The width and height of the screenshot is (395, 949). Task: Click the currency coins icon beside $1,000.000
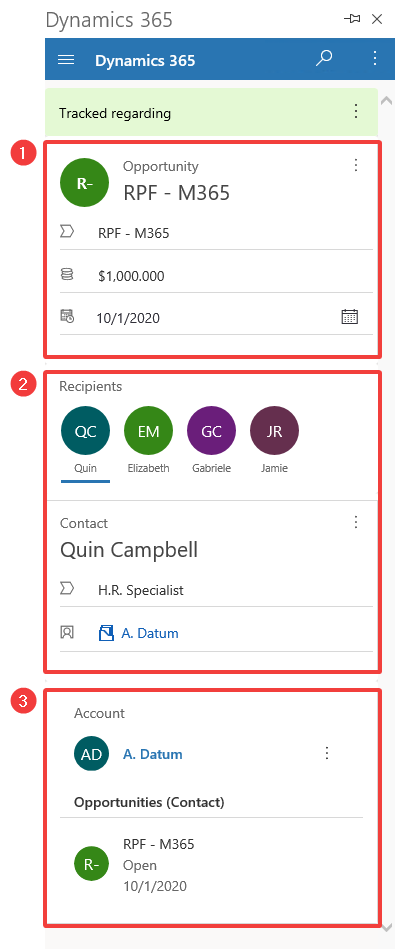click(x=67, y=274)
